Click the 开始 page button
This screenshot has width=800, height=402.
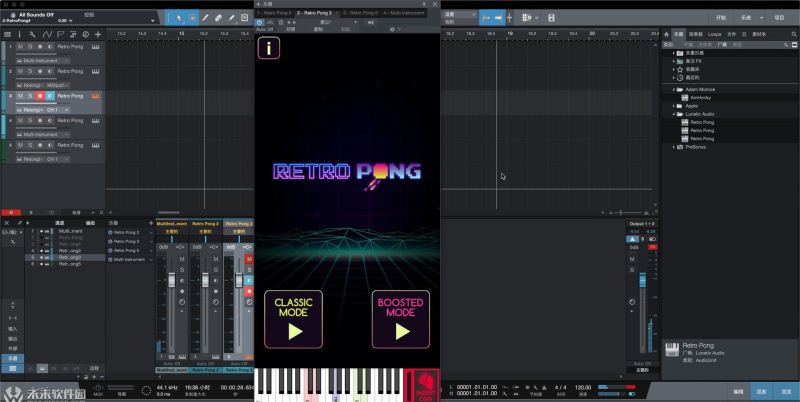click(720, 18)
